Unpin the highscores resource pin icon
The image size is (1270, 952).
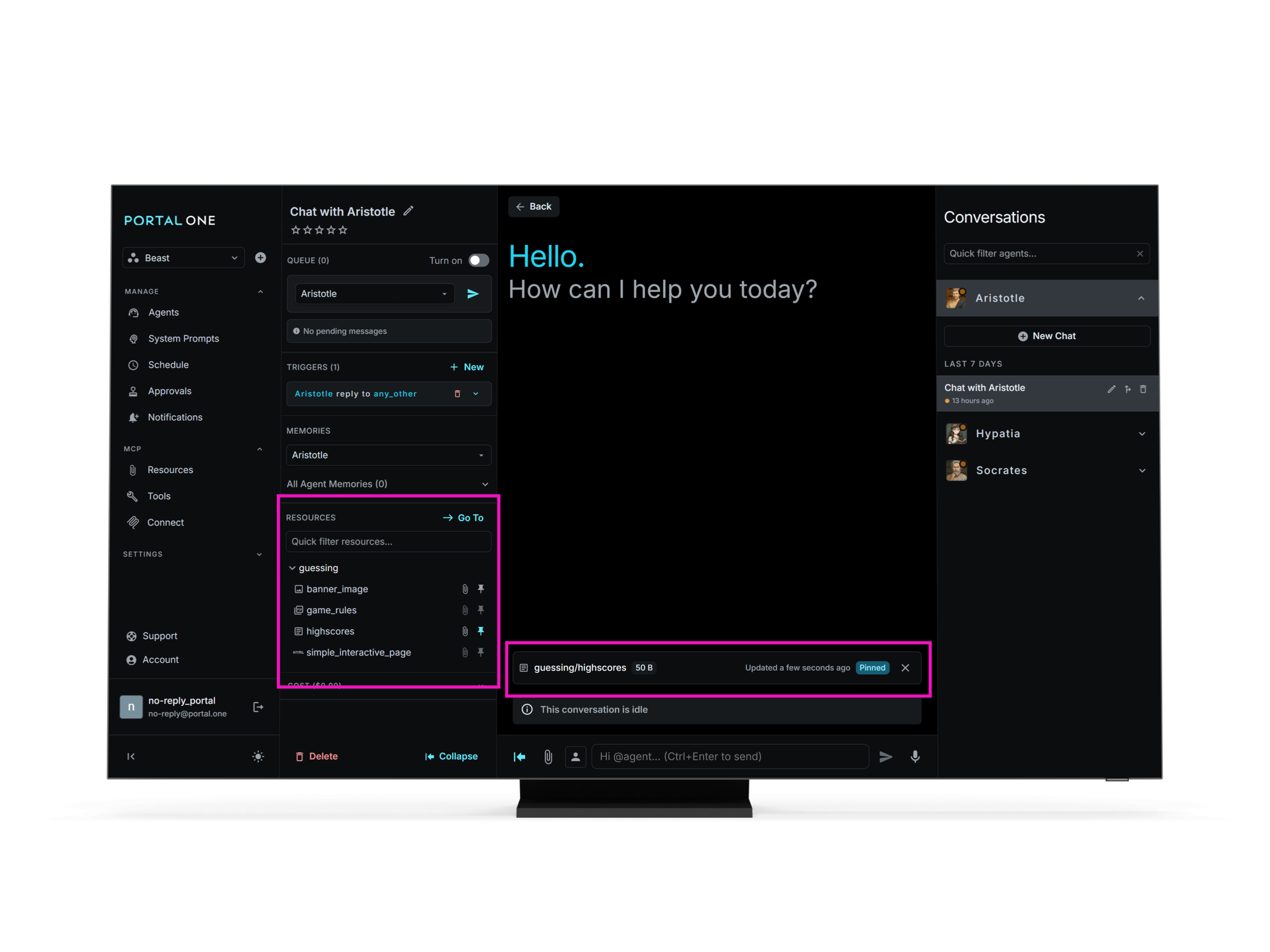pyautogui.click(x=481, y=631)
